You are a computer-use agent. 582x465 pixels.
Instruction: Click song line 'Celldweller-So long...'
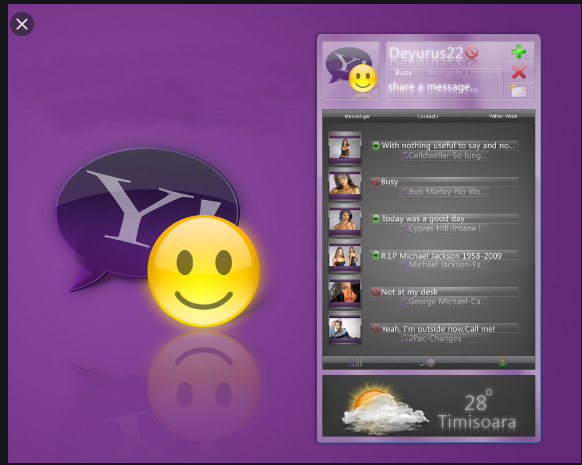(448, 155)
